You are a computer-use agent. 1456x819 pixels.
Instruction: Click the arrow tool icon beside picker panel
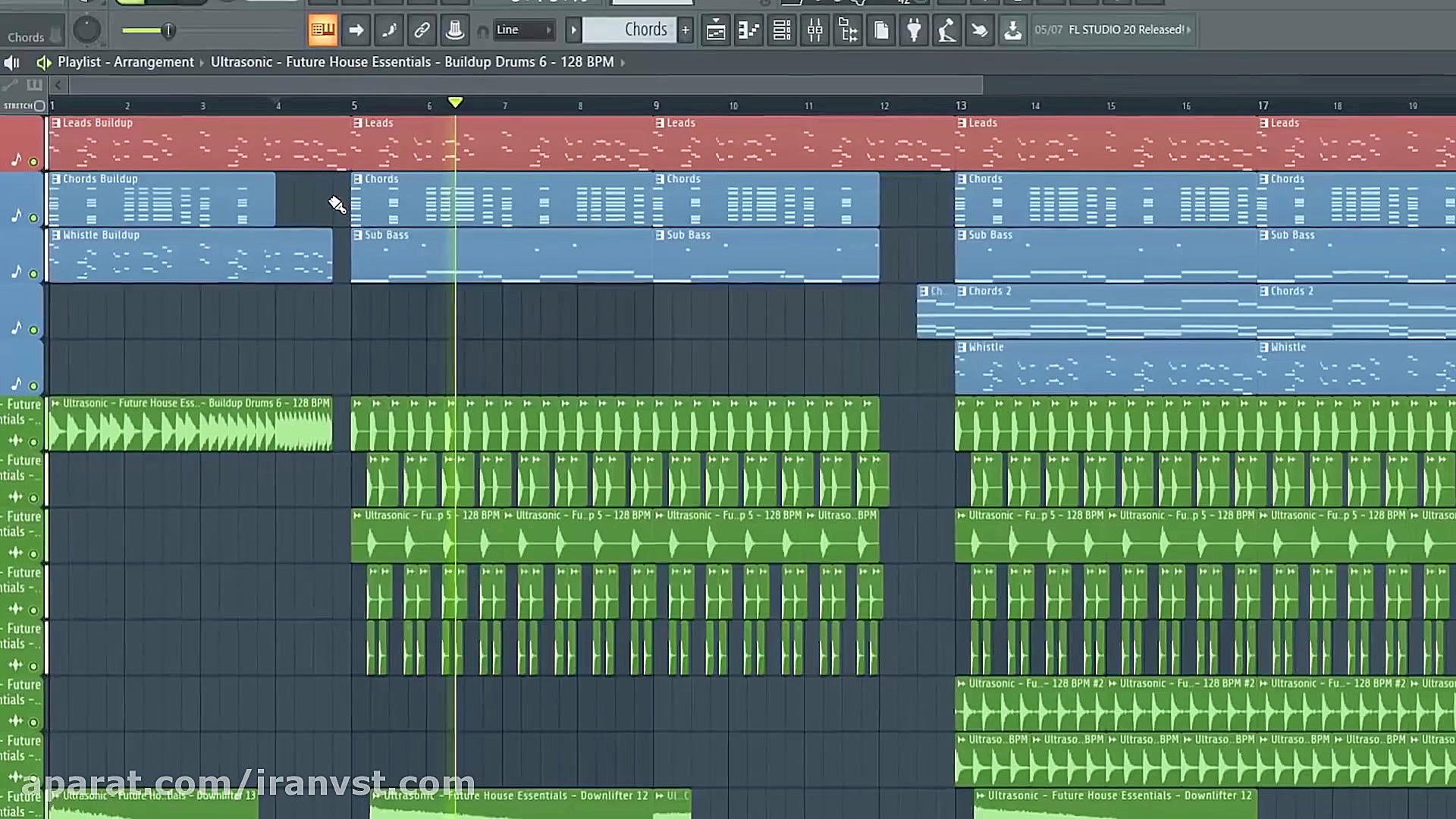tap(356, 30)
